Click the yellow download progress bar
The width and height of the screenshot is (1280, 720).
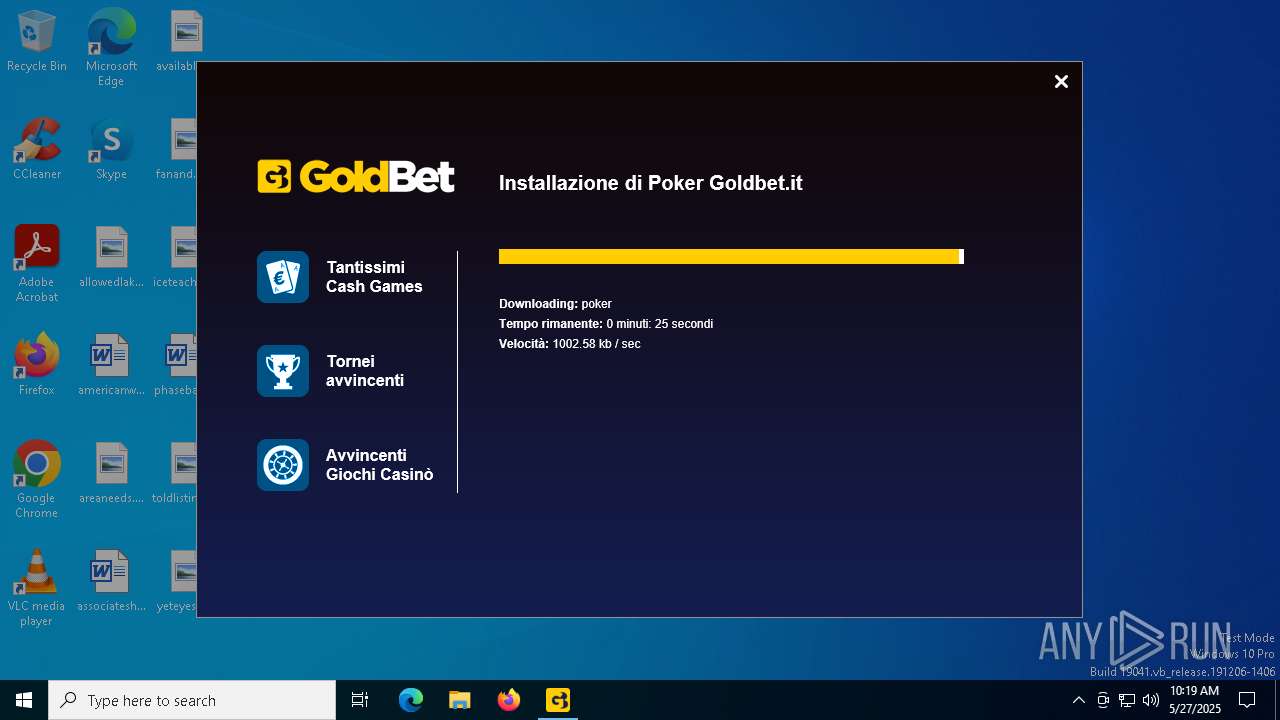point(731,257)
